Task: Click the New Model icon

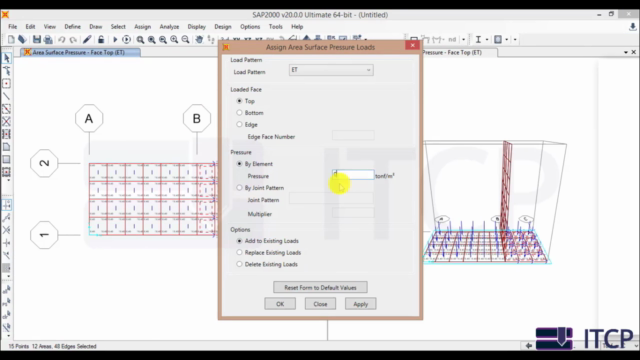Action: click(11, 40)
